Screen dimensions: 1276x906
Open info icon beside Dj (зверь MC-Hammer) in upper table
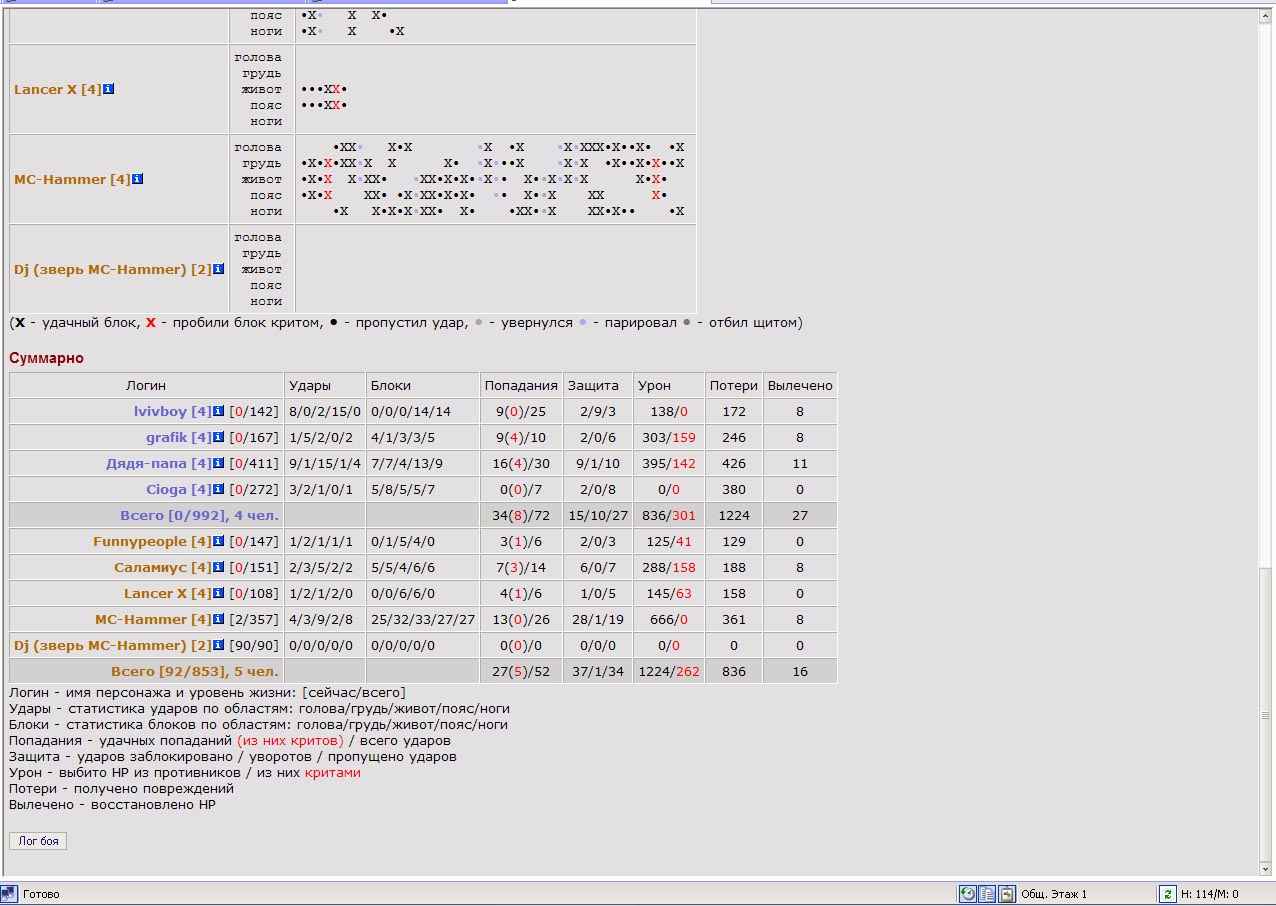pos(219,269)
